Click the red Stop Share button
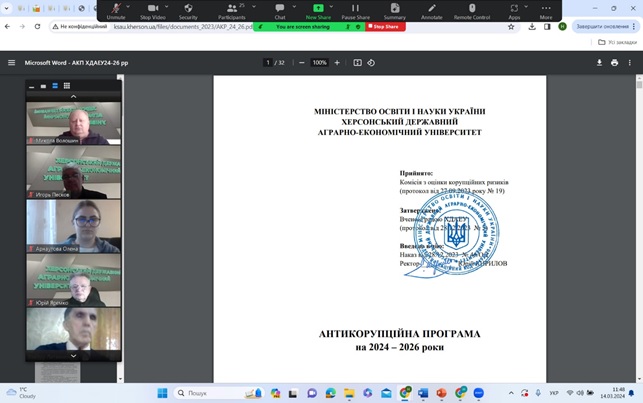 coord(385,27)
